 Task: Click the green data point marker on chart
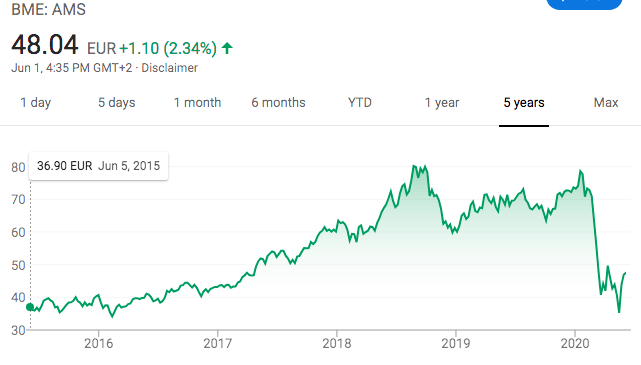[30, 307]
